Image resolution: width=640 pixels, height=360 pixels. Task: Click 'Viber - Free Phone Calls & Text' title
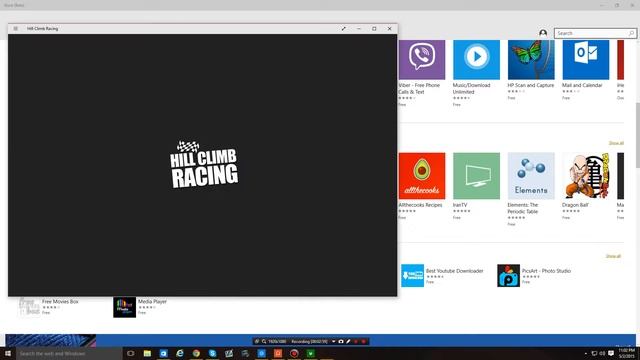pyautogui.click(x=419, y=89)
